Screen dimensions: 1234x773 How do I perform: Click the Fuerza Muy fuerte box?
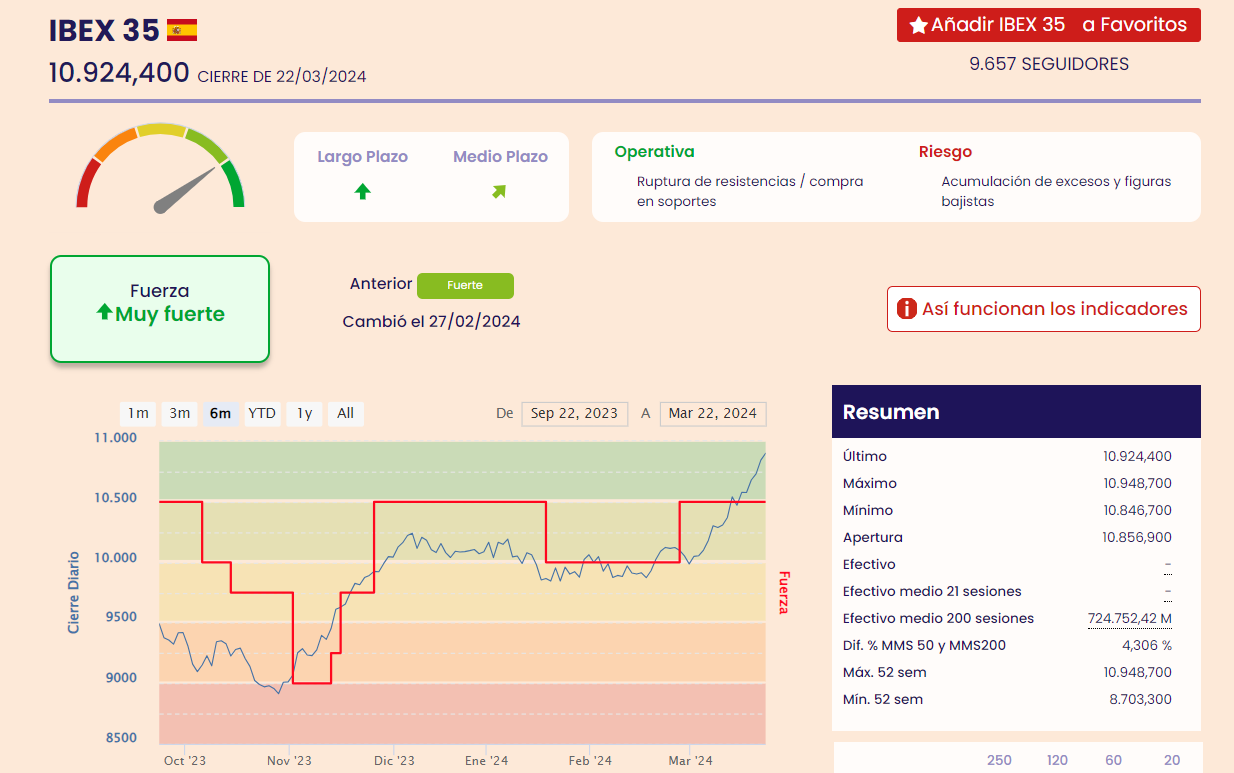coord(160,308)
